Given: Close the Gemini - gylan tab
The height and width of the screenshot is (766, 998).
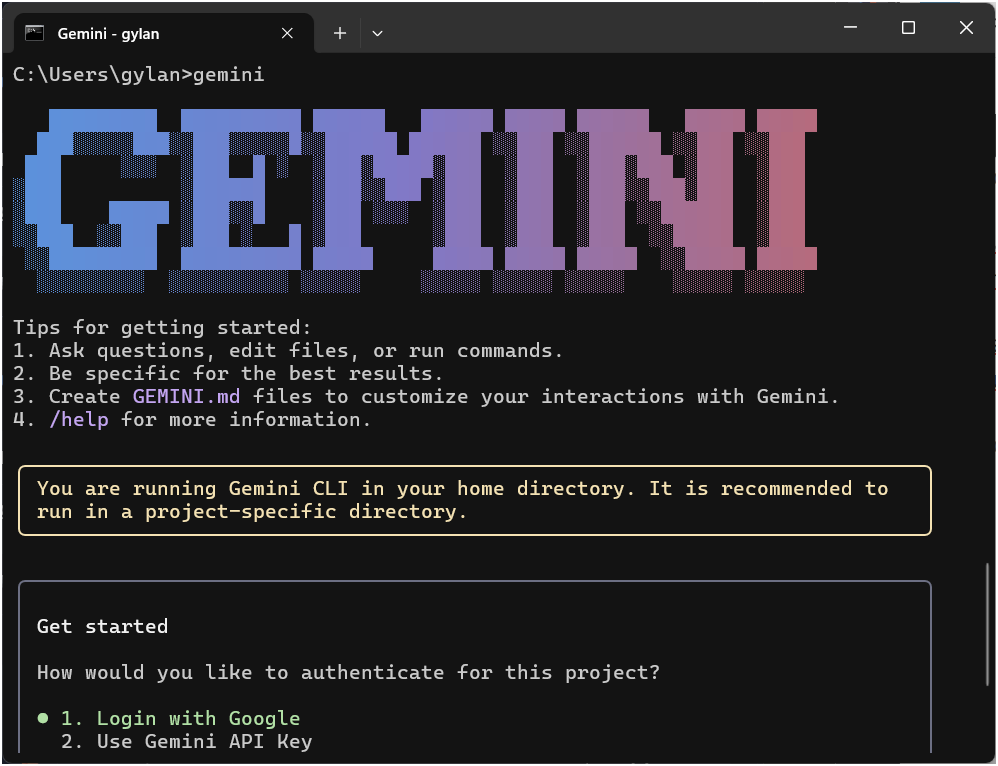Looking at the screenshot, I should pyautogui.click(x=287, y=33).
